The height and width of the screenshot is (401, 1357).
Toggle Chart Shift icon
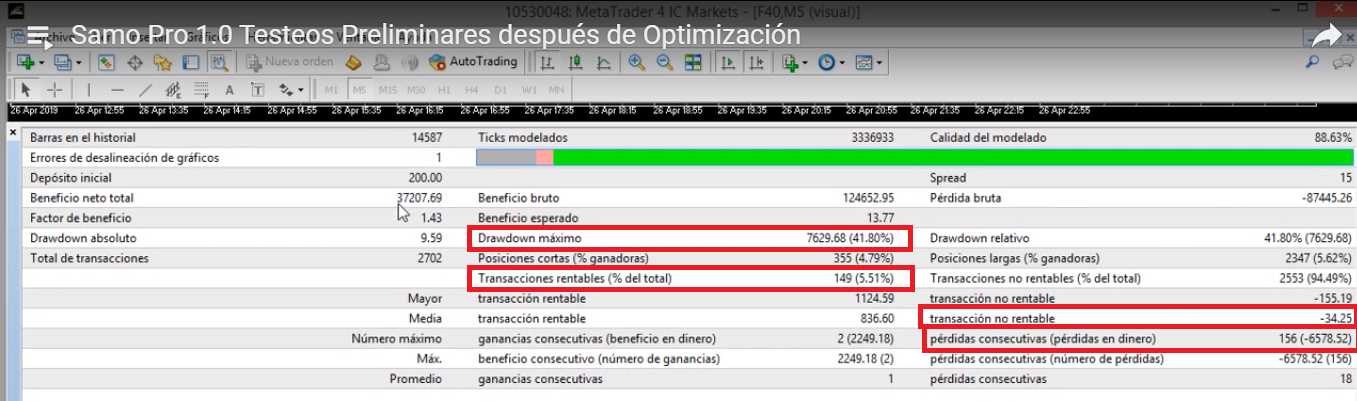pyautogui.click(x=756, y=62)
